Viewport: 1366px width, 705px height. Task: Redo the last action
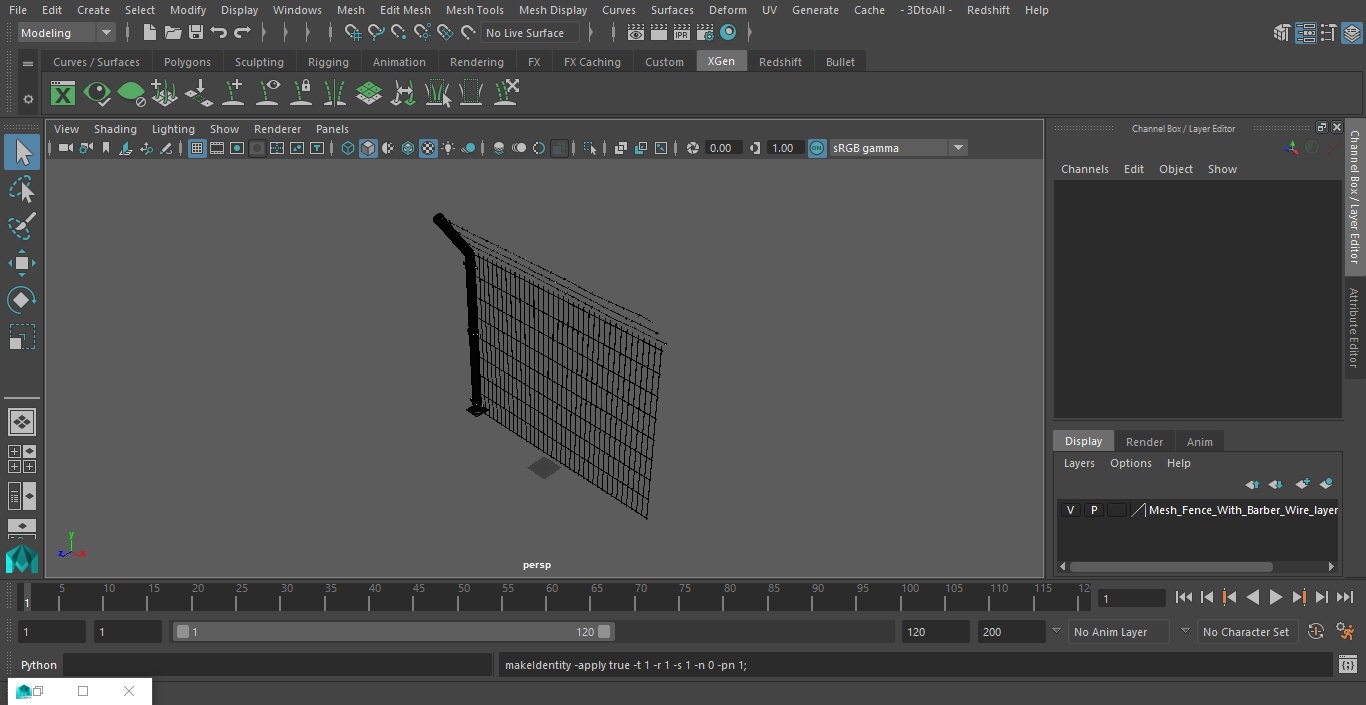pyautogui.click(x=242, y=33)
